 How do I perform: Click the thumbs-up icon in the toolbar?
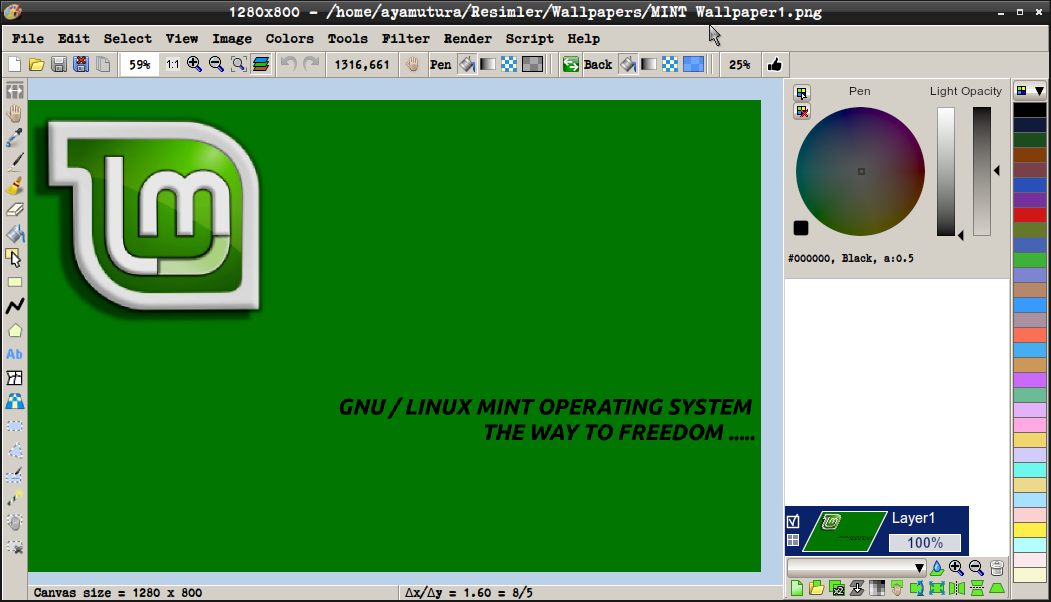click(x=775, y=64)
